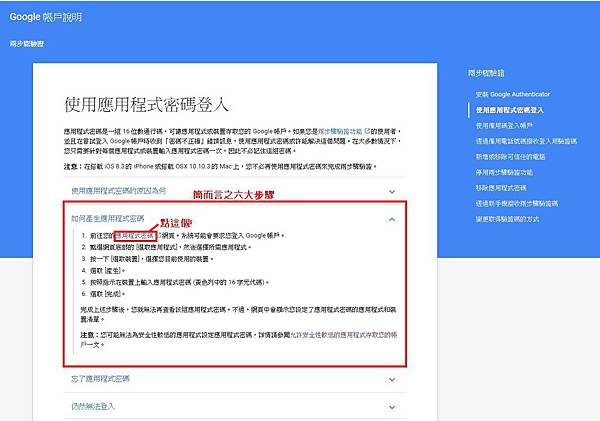Click step 6 text 選取 [完成]

(x=107, y=294)
